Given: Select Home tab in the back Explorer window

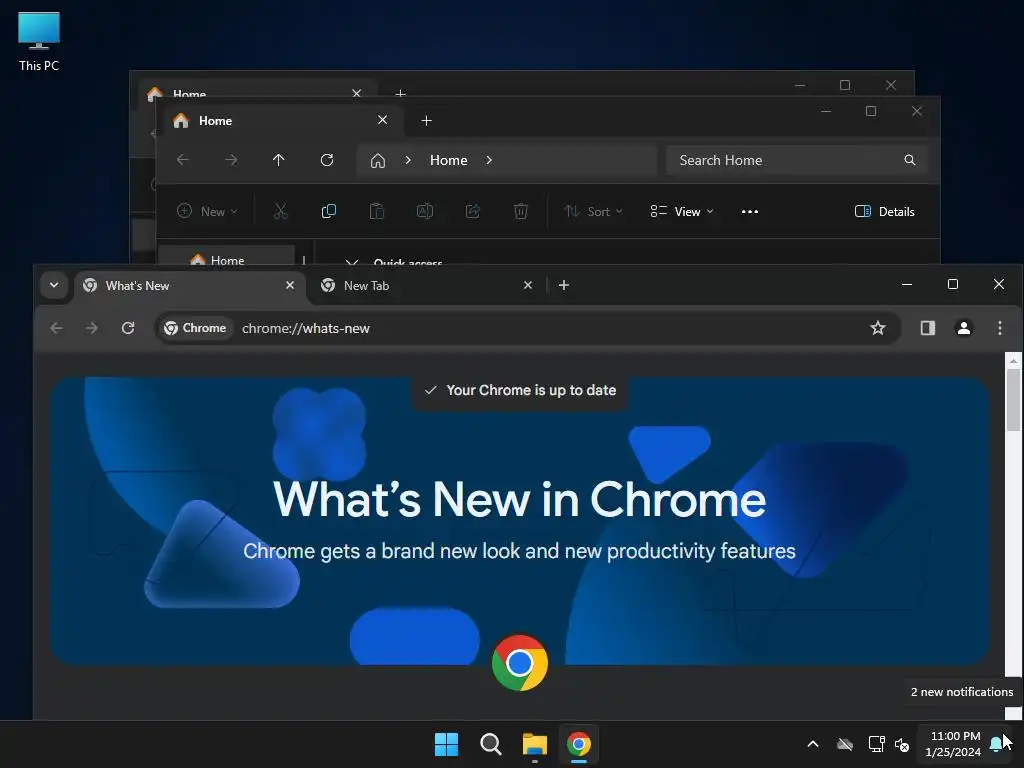Looking at the screenshot, I should pyautogui.click(x=255, y=90).
